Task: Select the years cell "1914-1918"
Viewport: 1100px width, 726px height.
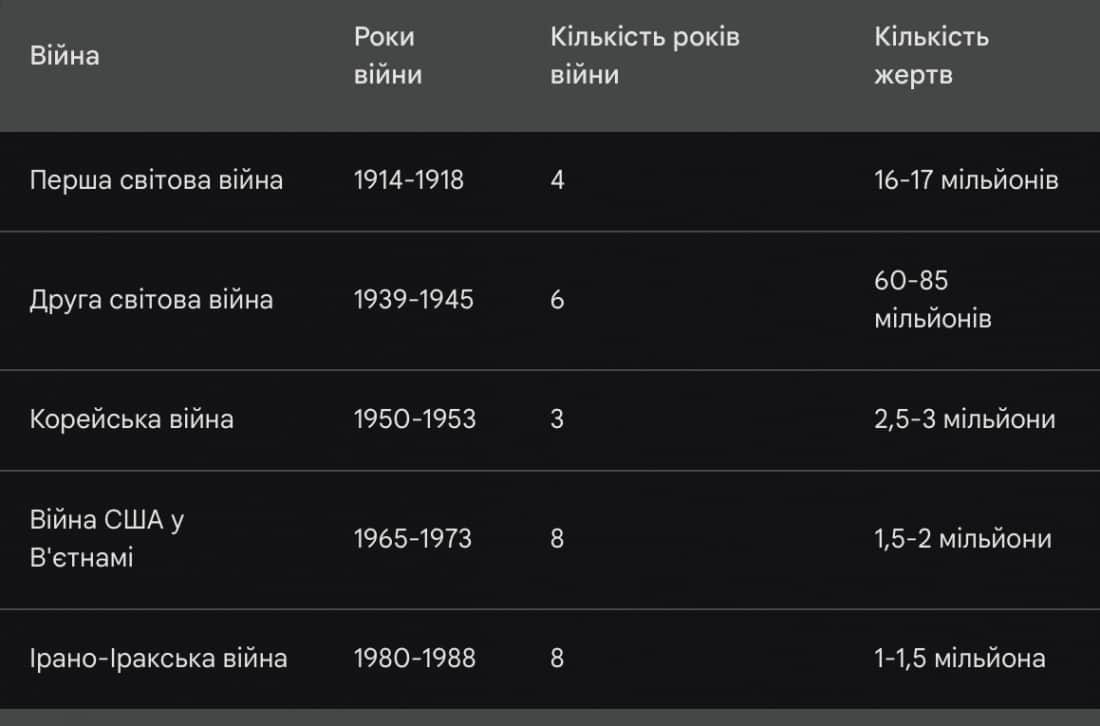Action: 409,181
